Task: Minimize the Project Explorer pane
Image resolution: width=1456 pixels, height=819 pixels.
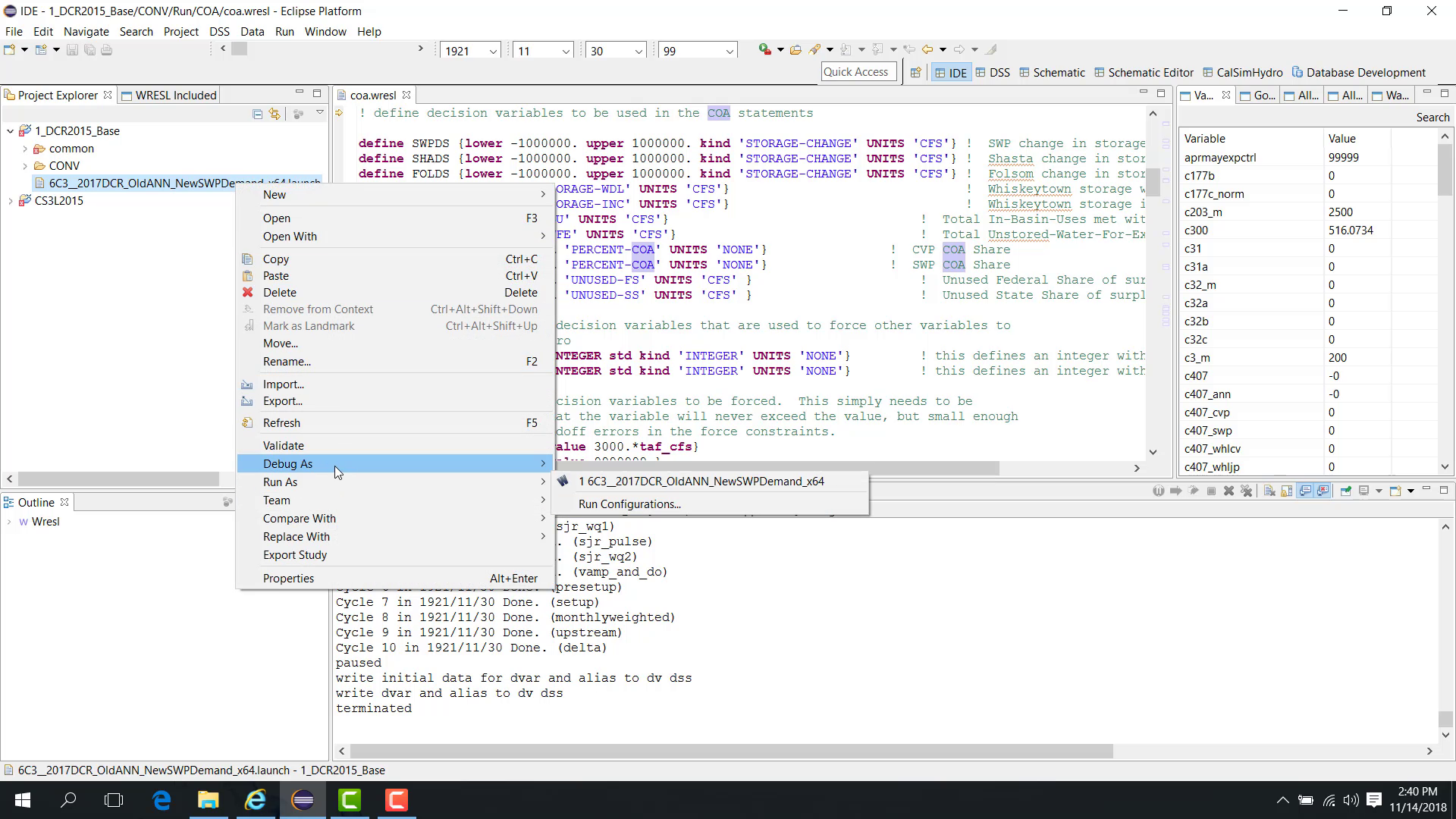Action: coord(300,93)
